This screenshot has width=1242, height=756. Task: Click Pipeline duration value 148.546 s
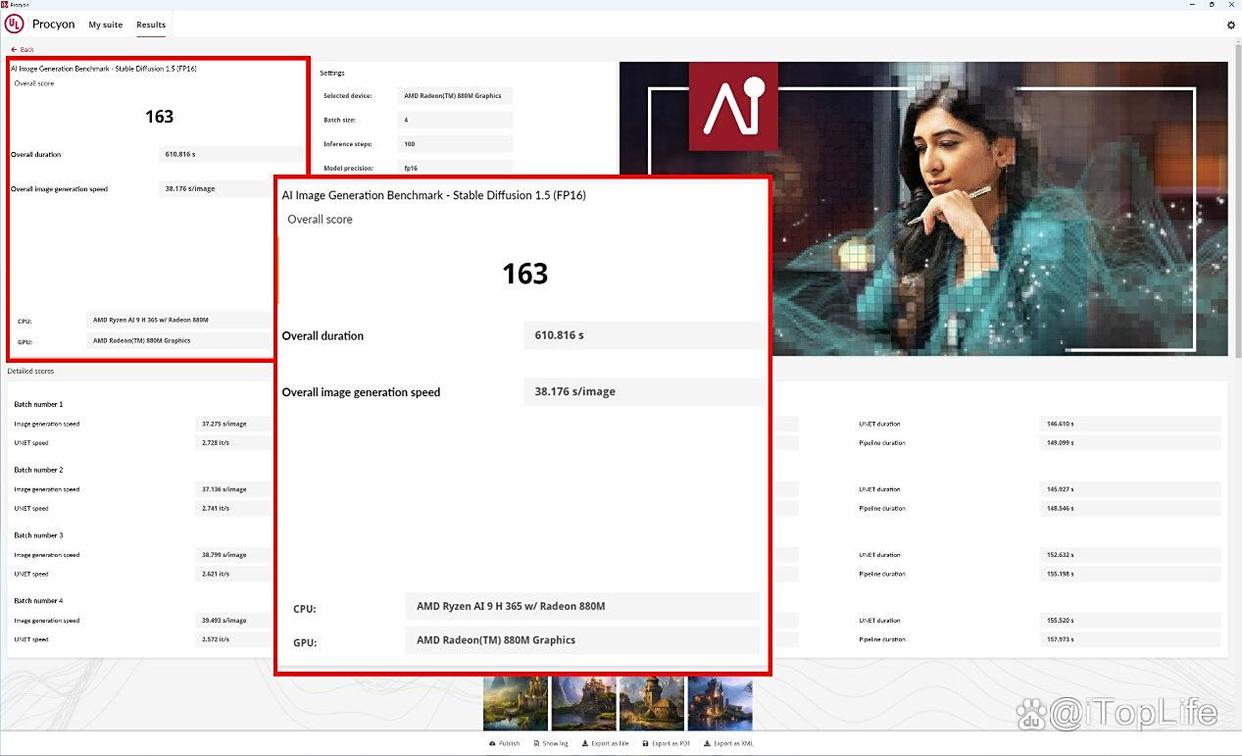tap(1130, 509)
